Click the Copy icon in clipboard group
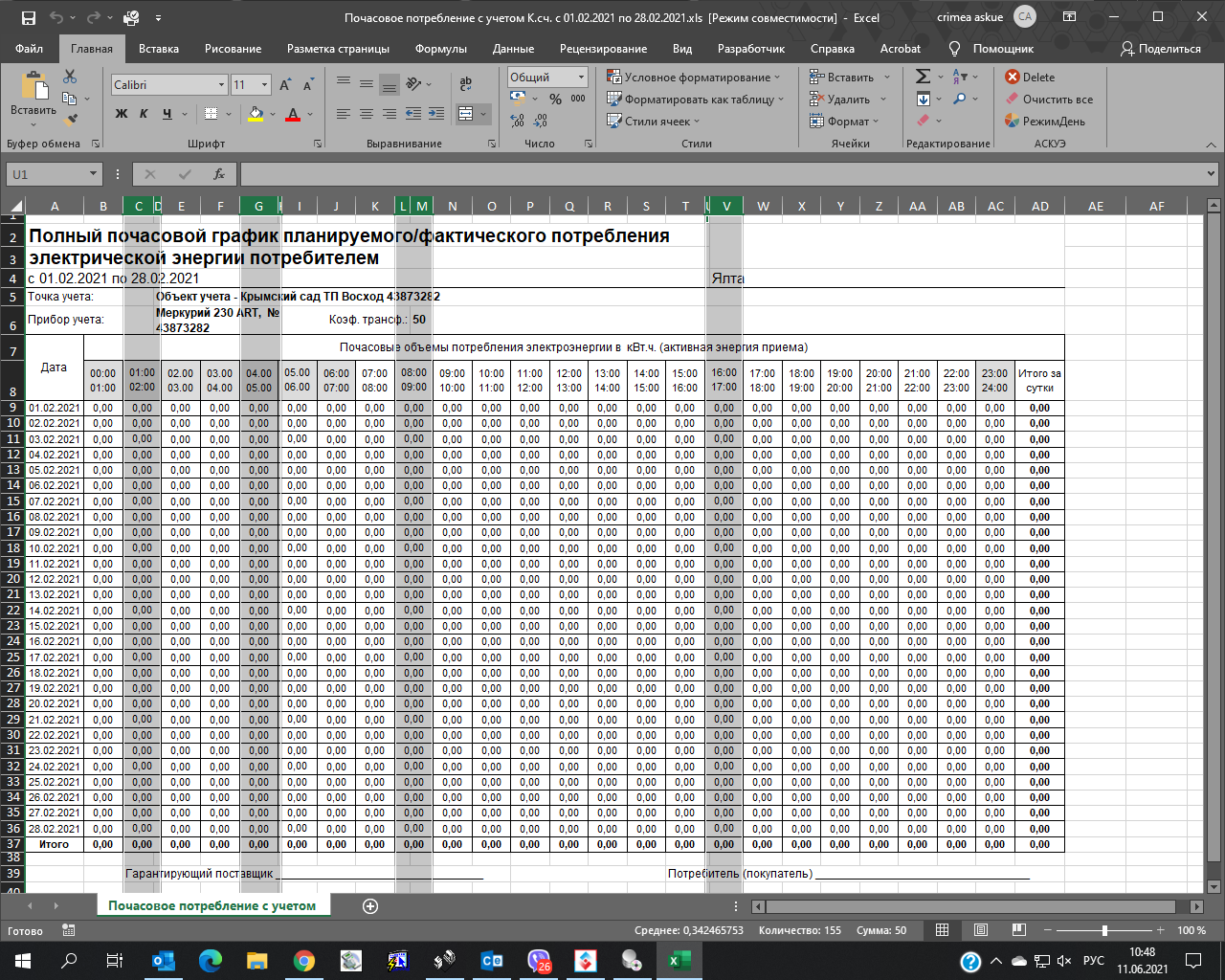Screen dimensions: 1225x980 click(69, 99)
